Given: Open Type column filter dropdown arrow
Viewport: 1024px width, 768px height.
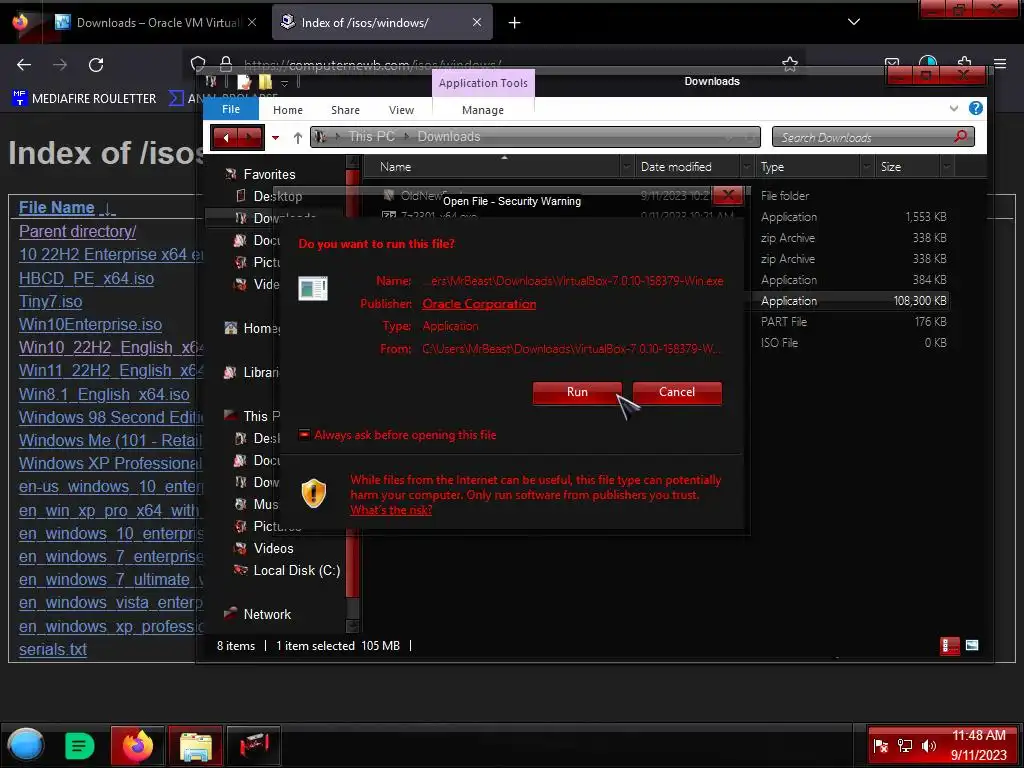Looking at the screenshot, I should (867, 167).
